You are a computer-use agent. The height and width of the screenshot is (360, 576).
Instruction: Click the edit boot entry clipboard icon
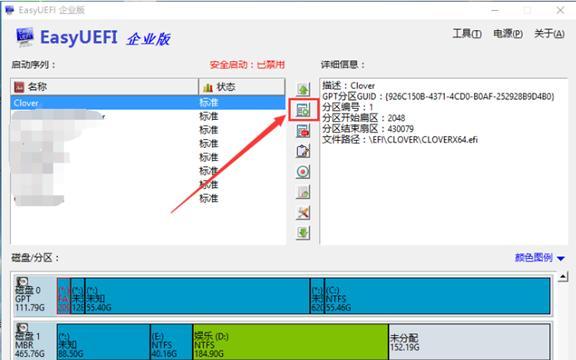click(303, 151)
